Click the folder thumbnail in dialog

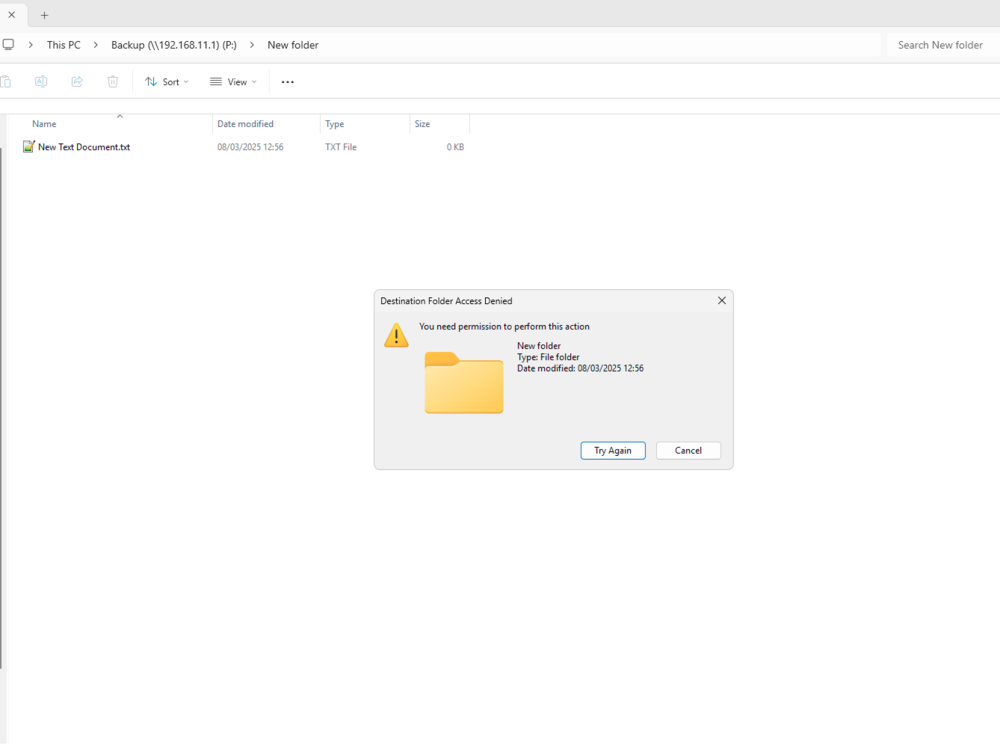(x=464, y=383)
